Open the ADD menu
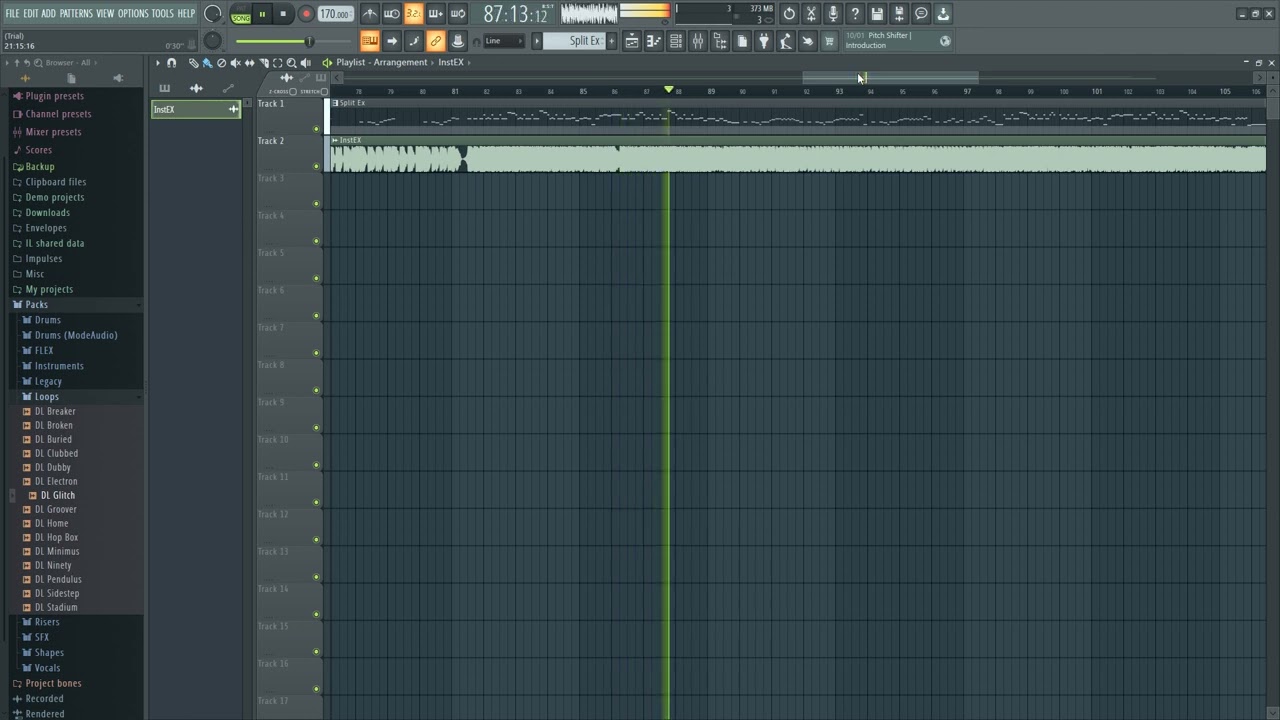Screen dimensions: 1280x720 tap(48, 13)
